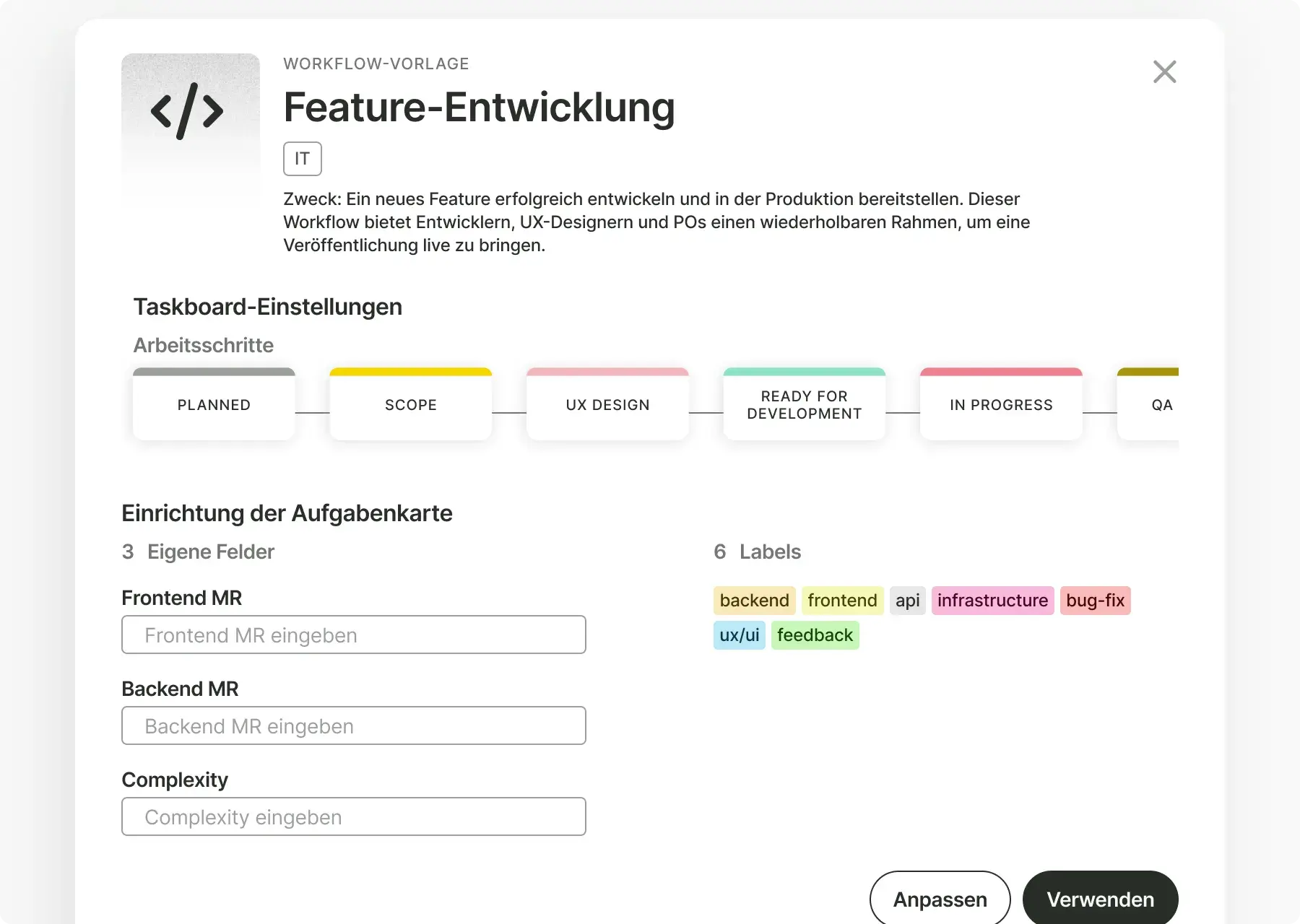
Task: Open the READY FOR DEVELOPMENT step
Action: click(x=804, y=405)
